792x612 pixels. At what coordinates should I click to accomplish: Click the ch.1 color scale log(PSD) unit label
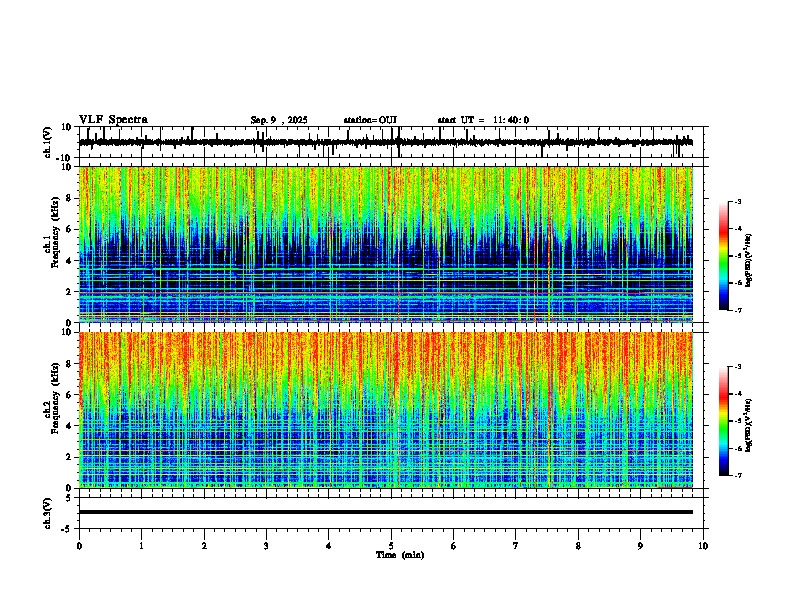coord(749,260)
